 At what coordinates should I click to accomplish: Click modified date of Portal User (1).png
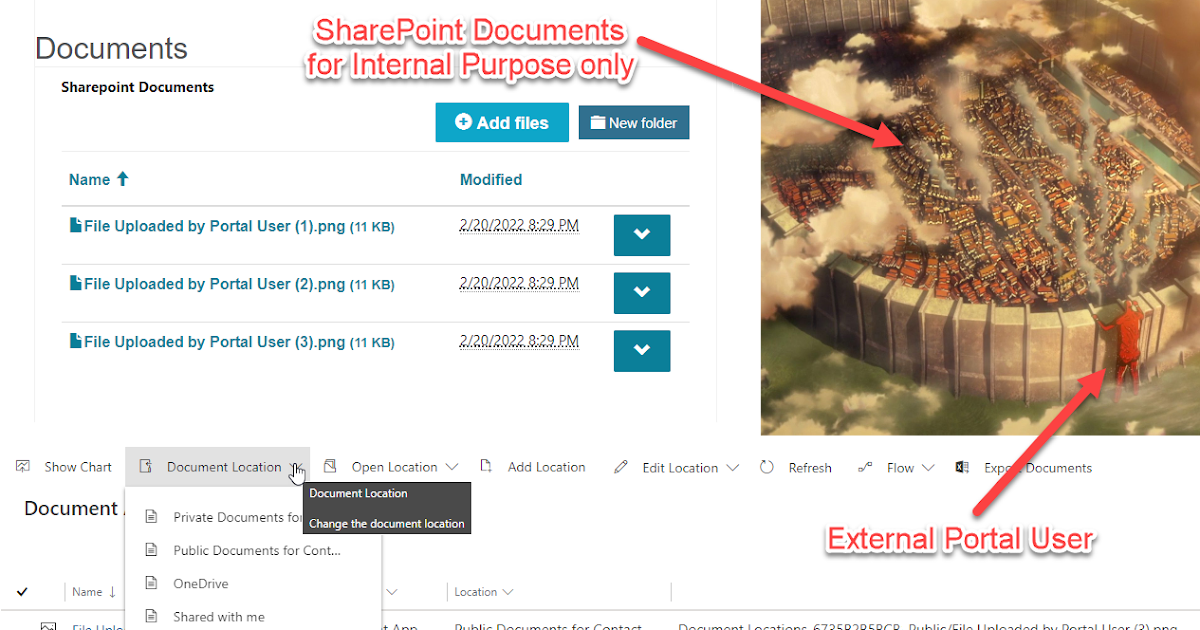519,226
